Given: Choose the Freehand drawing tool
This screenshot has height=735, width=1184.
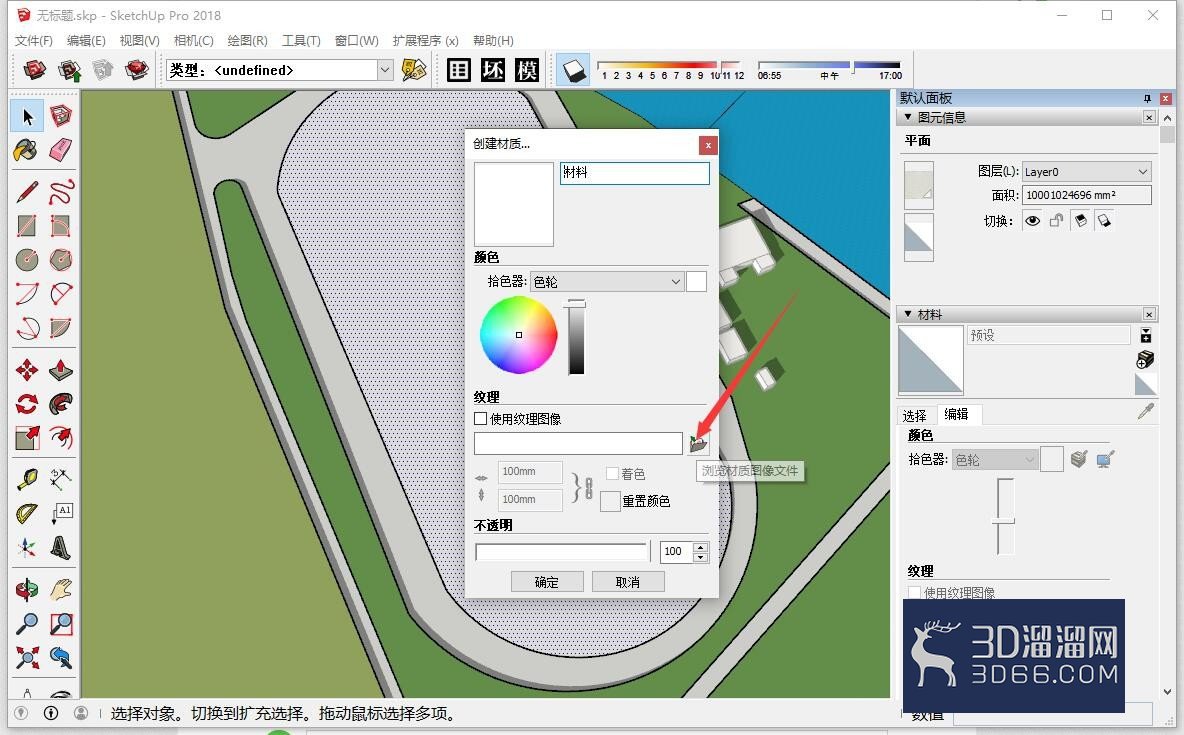Looking at the screenshot, I should tap(61, 192).
